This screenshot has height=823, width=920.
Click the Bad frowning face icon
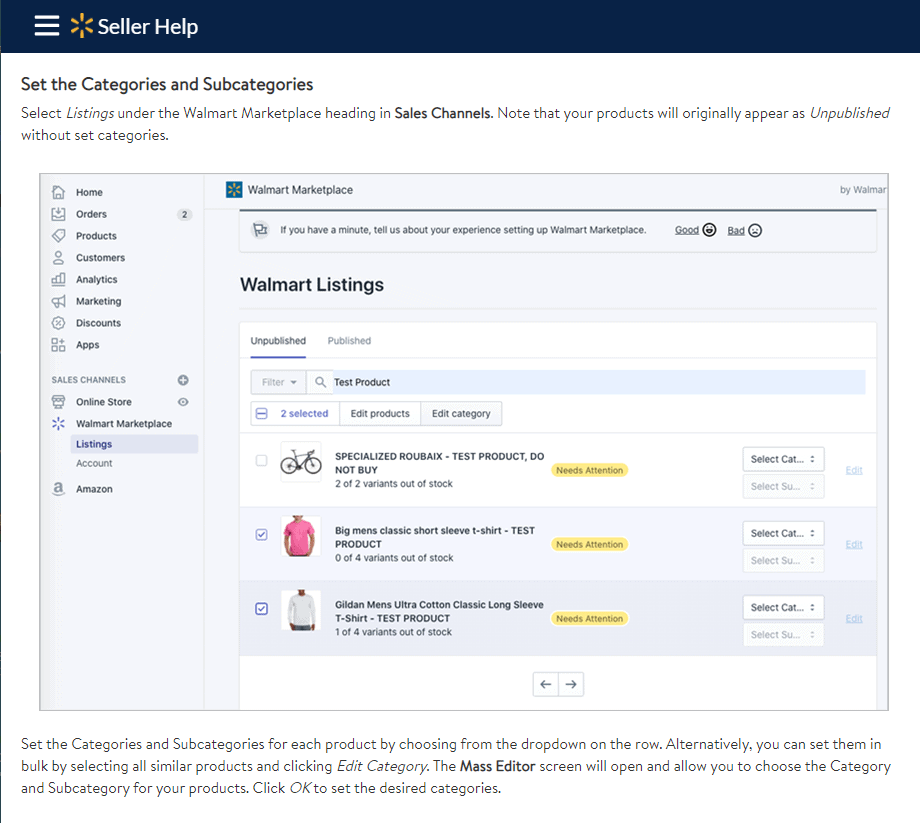(x=755, y=230)
